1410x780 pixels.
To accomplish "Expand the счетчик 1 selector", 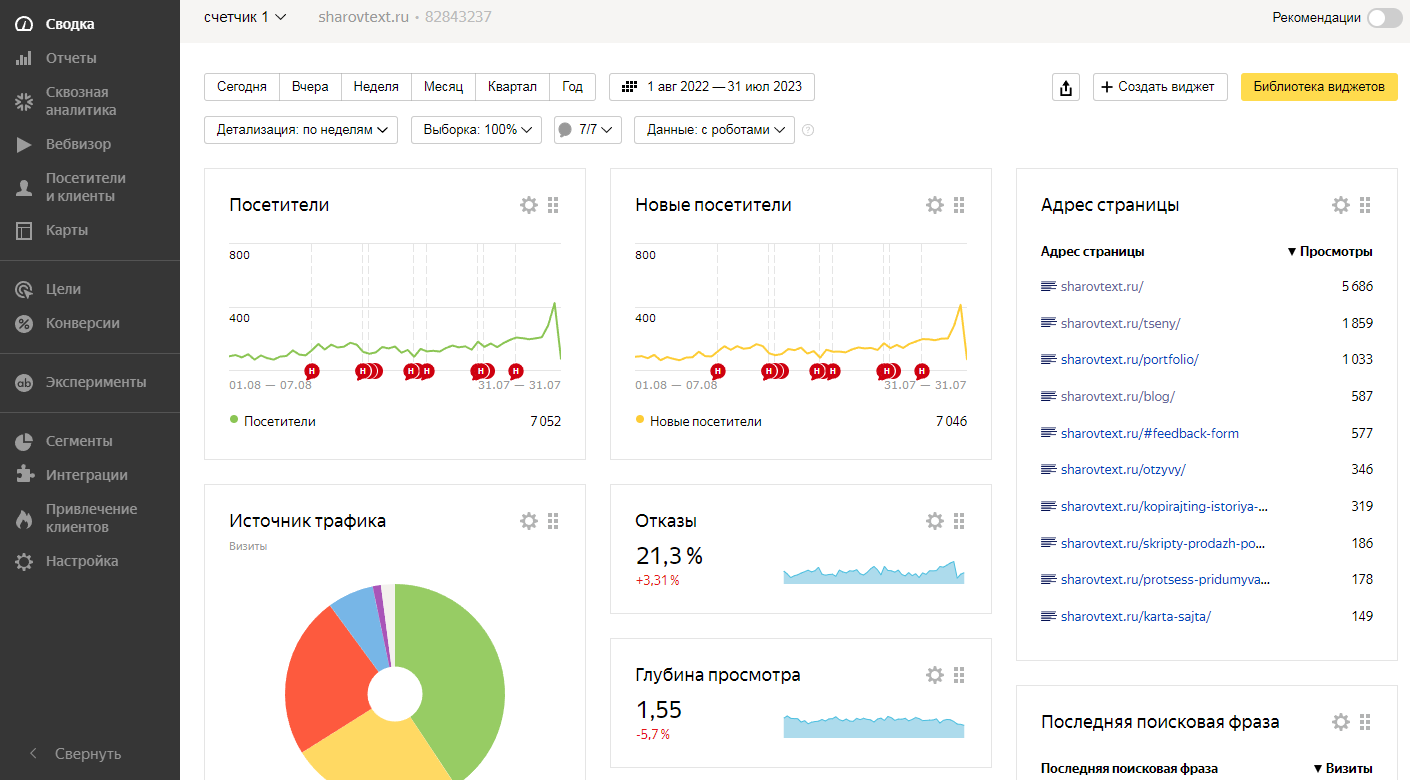I will pyautogui.click(x=245, y=17).
